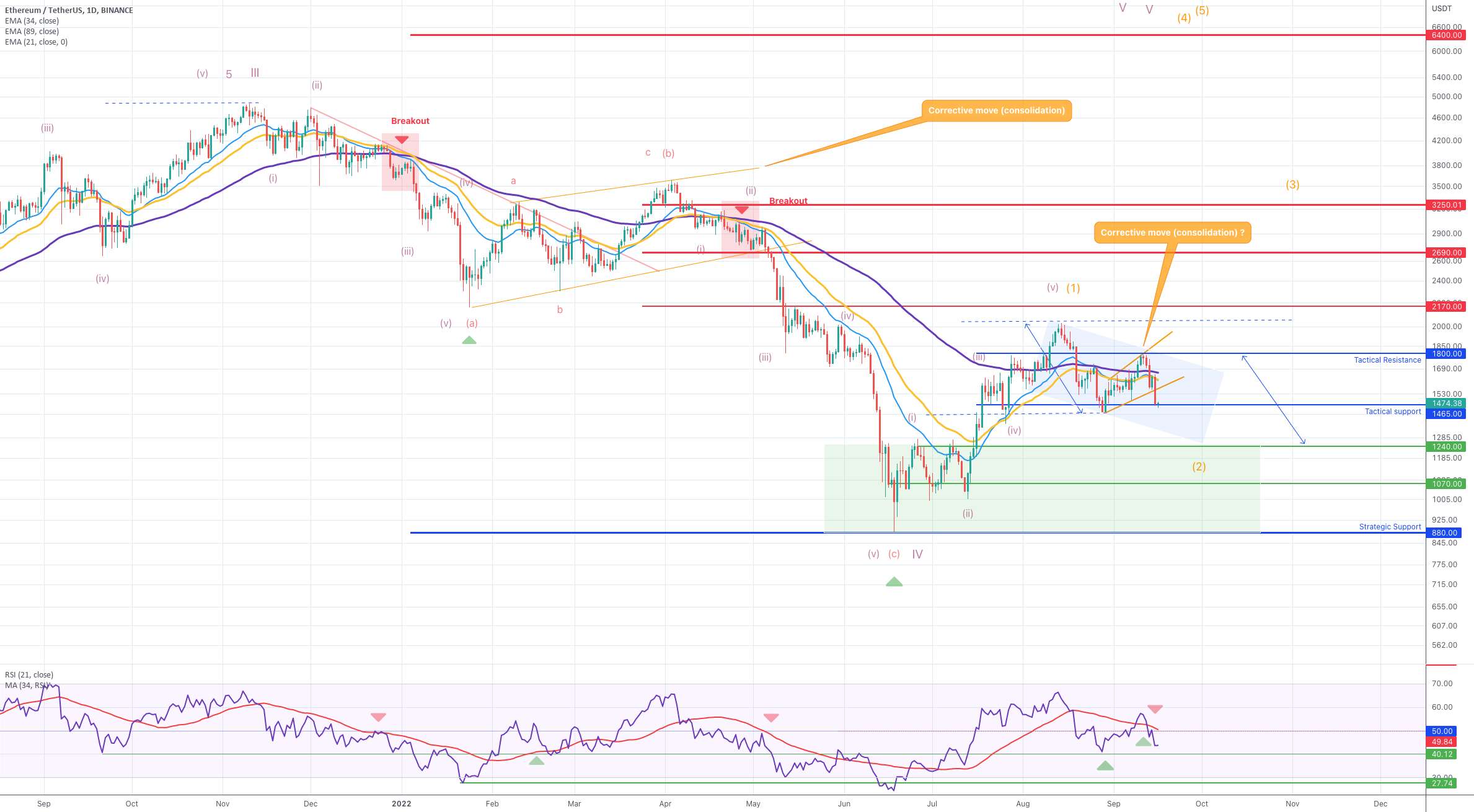Select the orange (5) wave label
The image size is (1474, 812).
coord(1202,11)
